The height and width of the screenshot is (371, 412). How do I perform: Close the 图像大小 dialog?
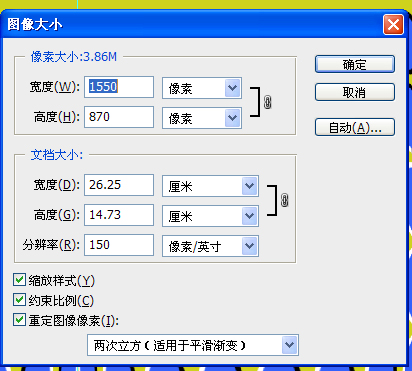point(393,25)
